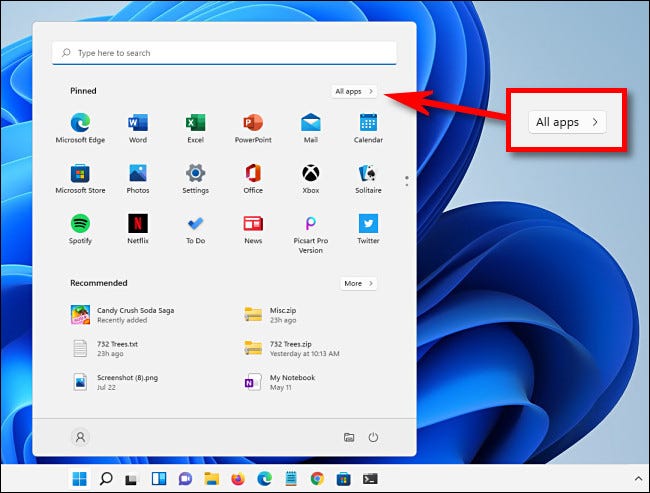650x493 pixels.
Task: Launch the Photos app
Action: pos(138,178)
